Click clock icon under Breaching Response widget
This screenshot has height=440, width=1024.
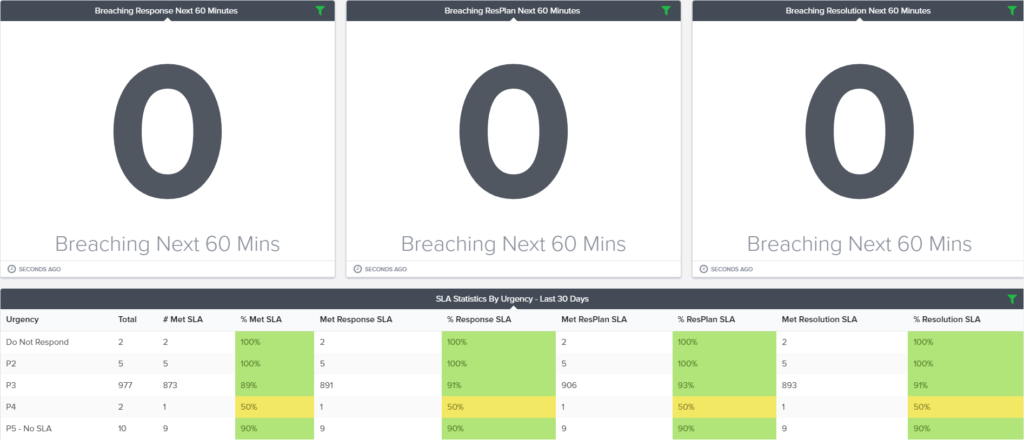click(11, 269)
